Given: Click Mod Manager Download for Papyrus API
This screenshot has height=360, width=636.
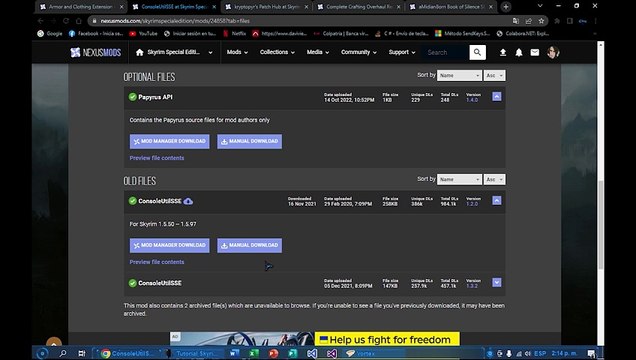Looking at the screenshot, I should (170, 141).
